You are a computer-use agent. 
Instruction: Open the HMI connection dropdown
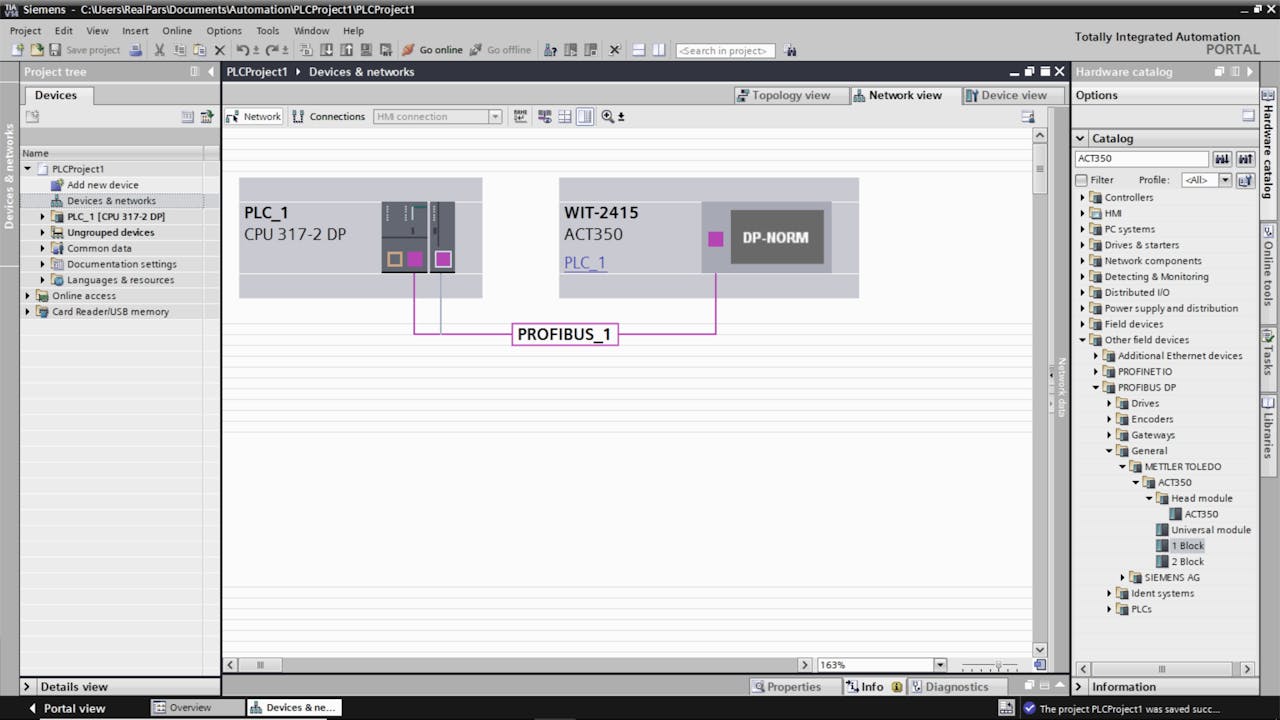pyautogui.click(x=494, y=117)
